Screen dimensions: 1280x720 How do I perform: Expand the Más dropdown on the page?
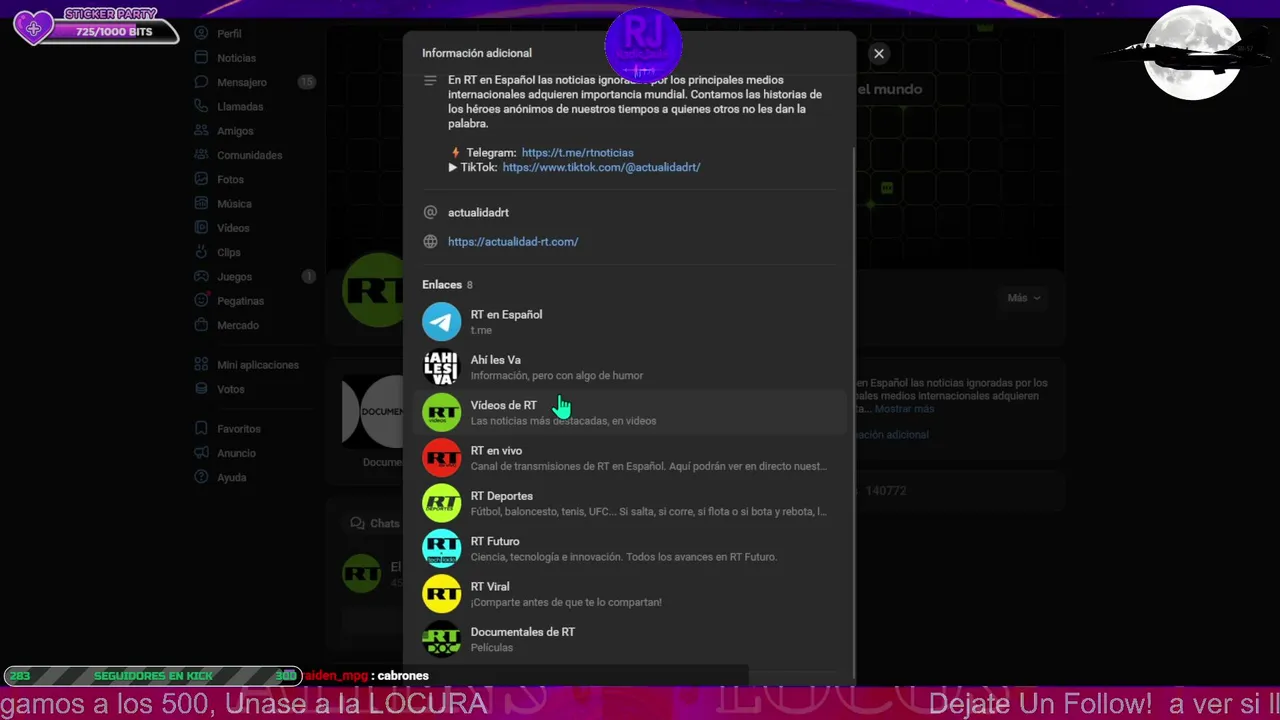pyautogui.click(x=1023, y=298)
